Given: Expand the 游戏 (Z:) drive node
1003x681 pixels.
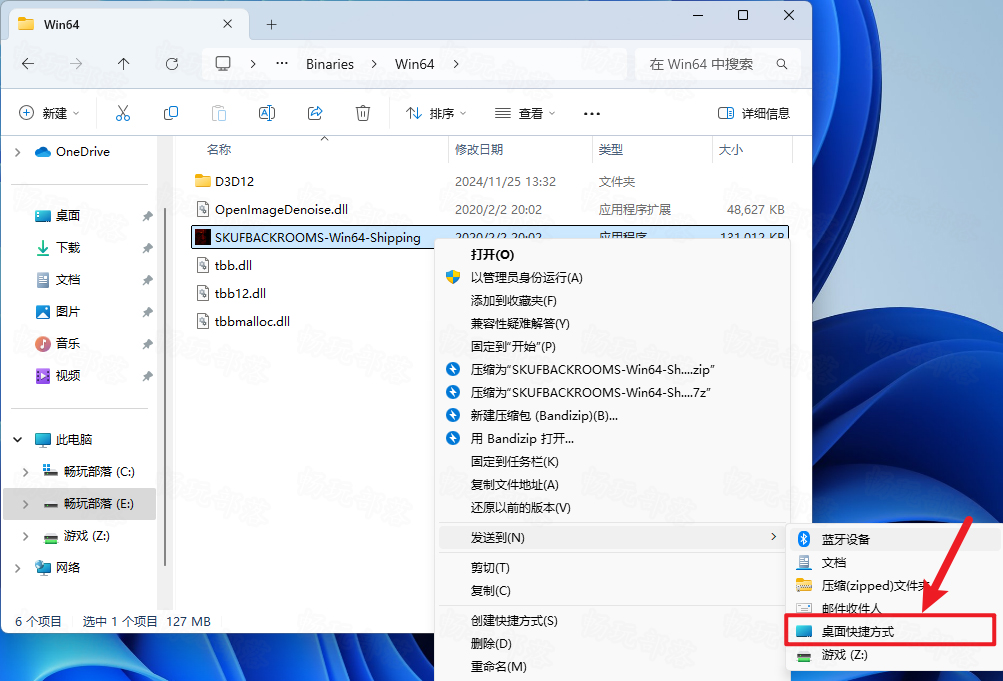Looking at the screenshot, I should coord(26,536).
